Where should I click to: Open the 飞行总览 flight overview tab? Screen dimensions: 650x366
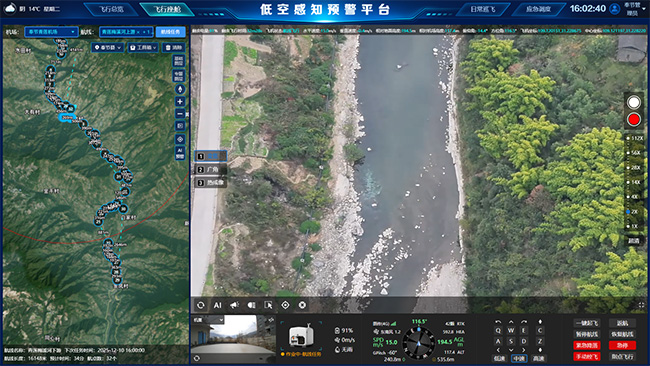click(x=112, y=9)
